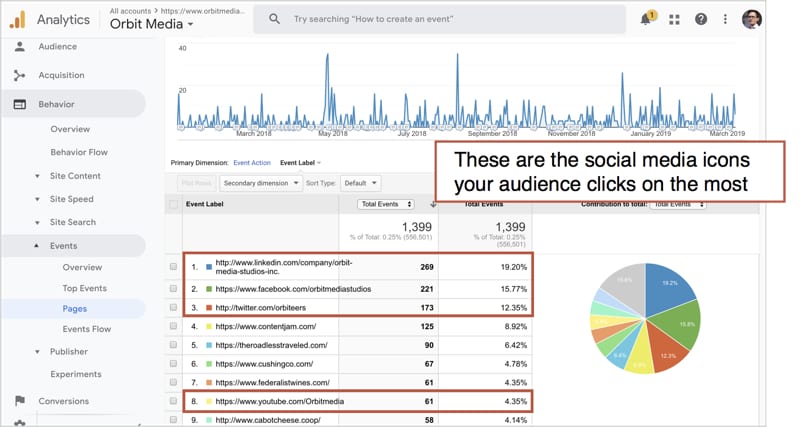Open the three-dot more options menu
Screen dimensions: 800x427
click(725, 19)
